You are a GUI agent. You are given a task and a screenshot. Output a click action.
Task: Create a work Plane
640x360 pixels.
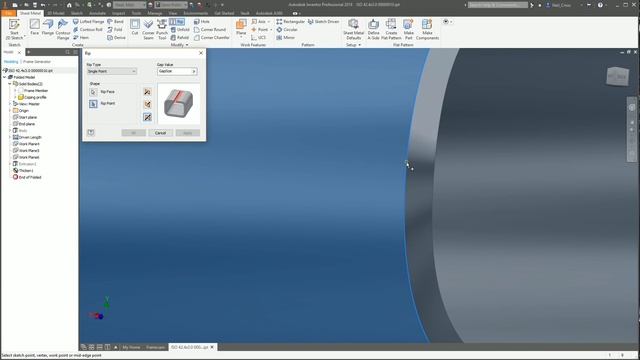pyautogui.click(x=241, y=28)
